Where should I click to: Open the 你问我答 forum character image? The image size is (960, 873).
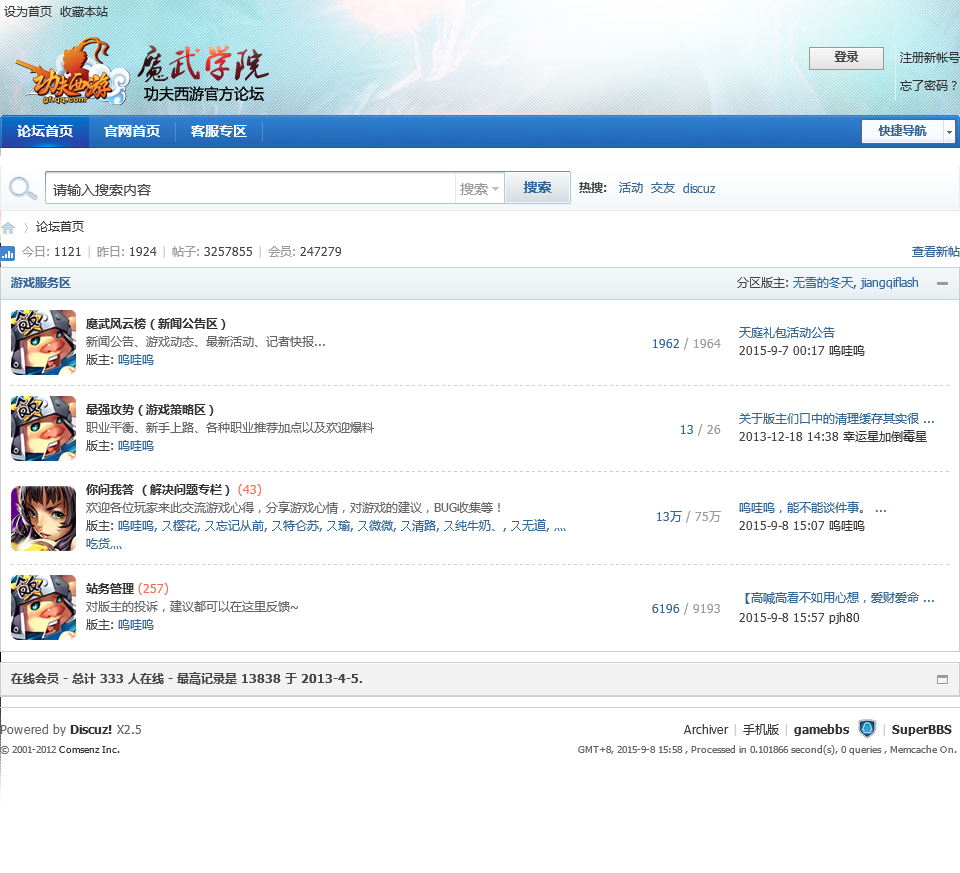coord(43,518)
